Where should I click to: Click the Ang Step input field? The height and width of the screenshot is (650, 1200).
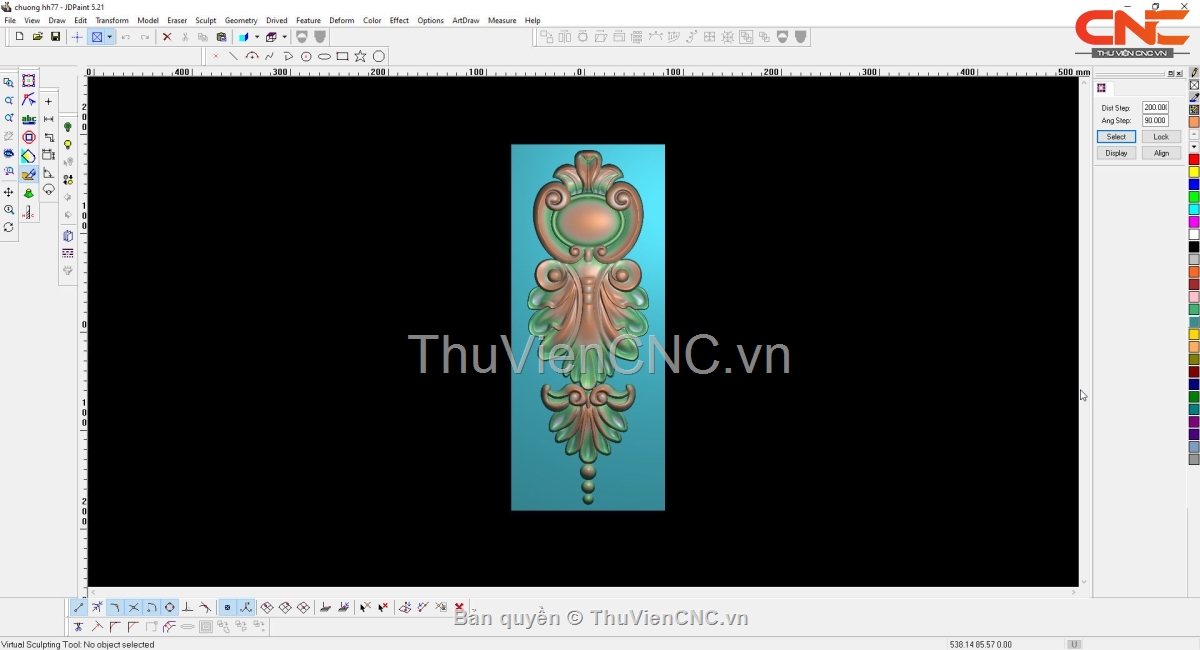point(1155,120)
